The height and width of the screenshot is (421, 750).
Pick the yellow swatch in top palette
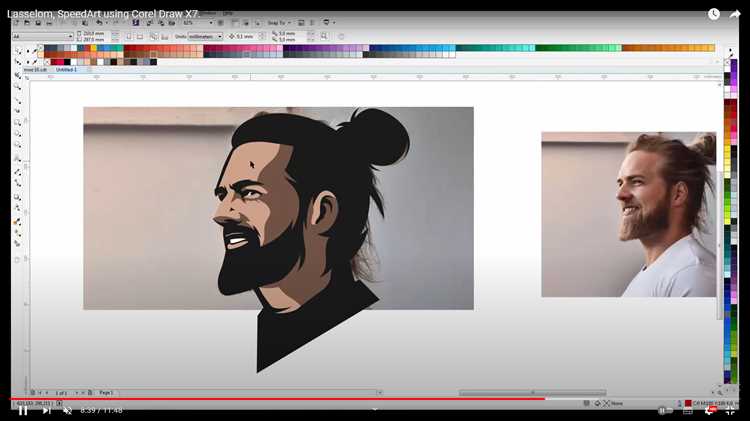tap(94, 48)
